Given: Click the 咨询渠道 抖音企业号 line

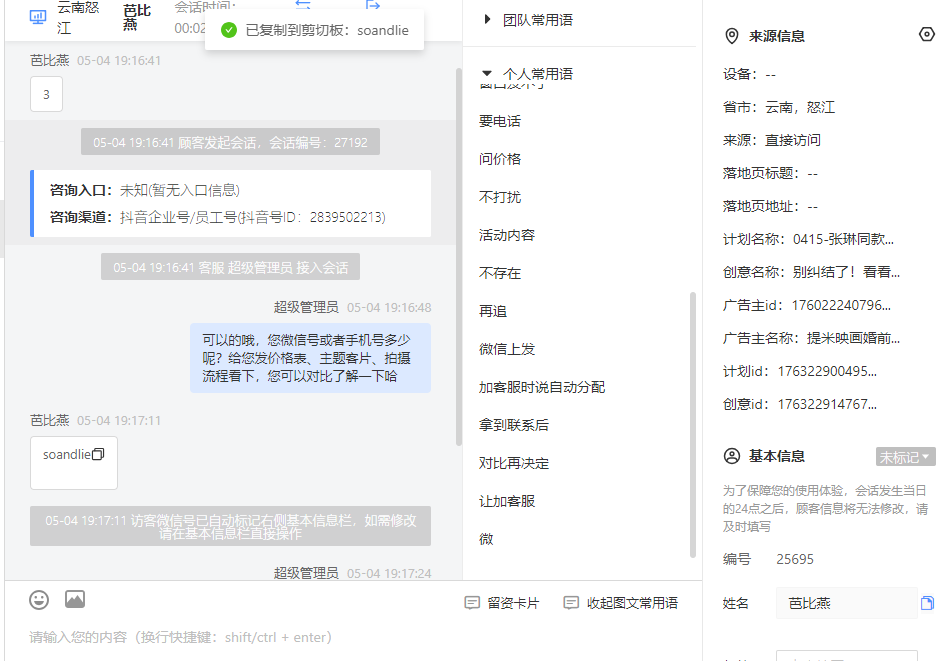Looking at the screenshot, I should [x=218, y=217].
